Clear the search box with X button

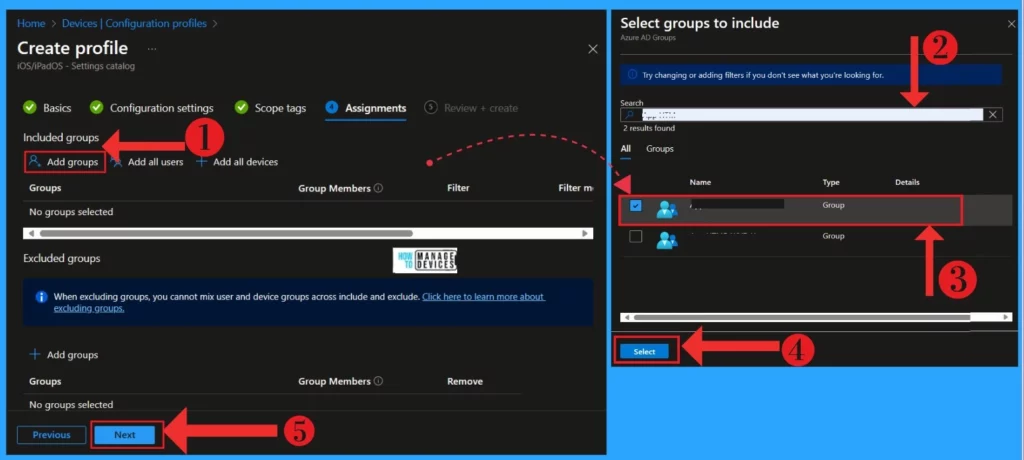click(993, 114)
